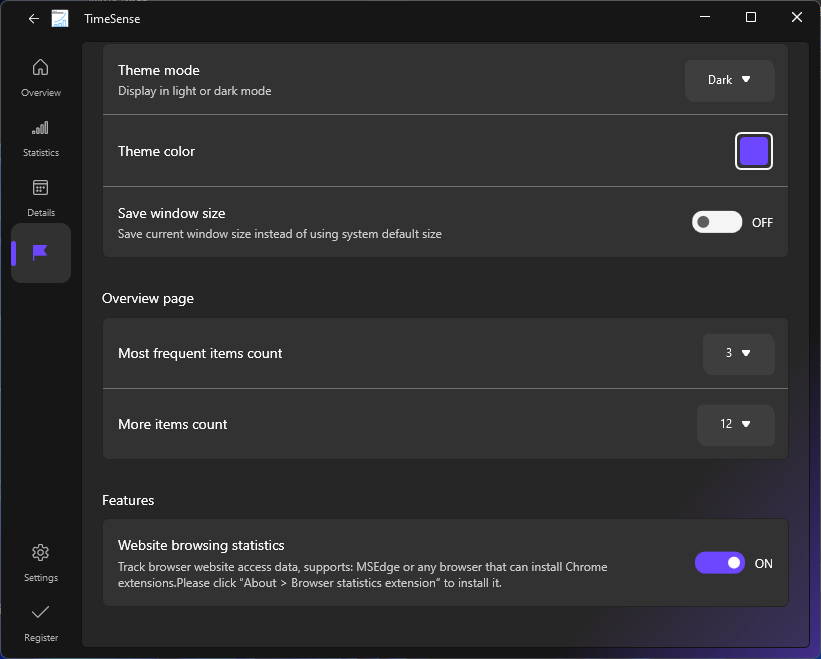The height and width of the screenshot is (659, 821).
Task: Expand the Theme mode Dark dropdown
Action: click(729, 80)
